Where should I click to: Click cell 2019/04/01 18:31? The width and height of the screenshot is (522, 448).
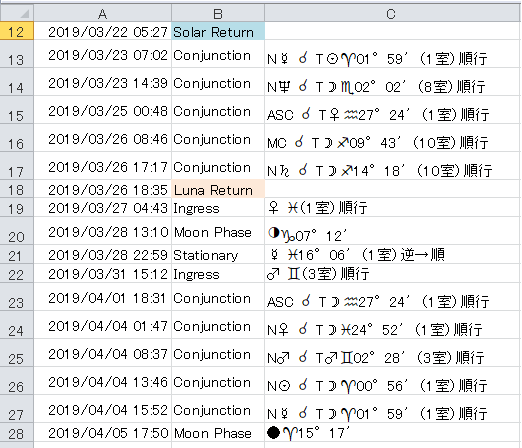click(102, 297)
